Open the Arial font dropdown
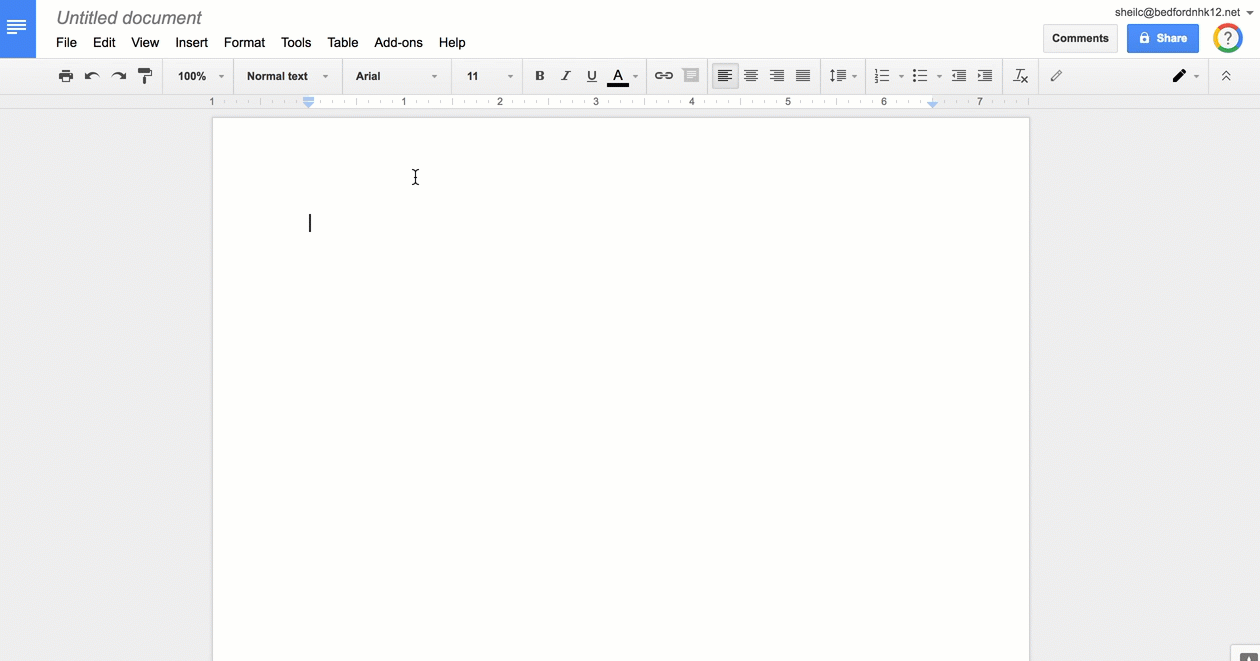This screenshot has width=1260, height=661. point(397,76)
